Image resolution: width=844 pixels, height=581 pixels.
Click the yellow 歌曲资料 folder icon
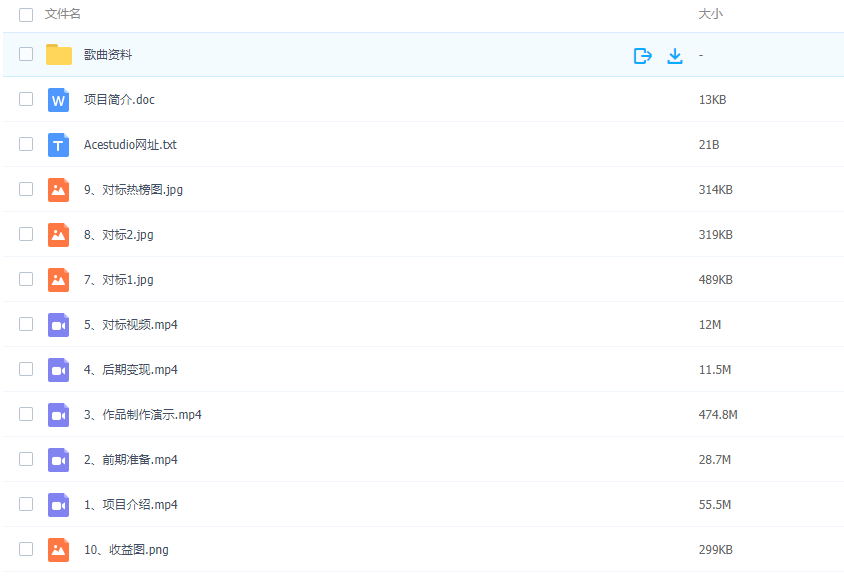(x=59, y=55)
